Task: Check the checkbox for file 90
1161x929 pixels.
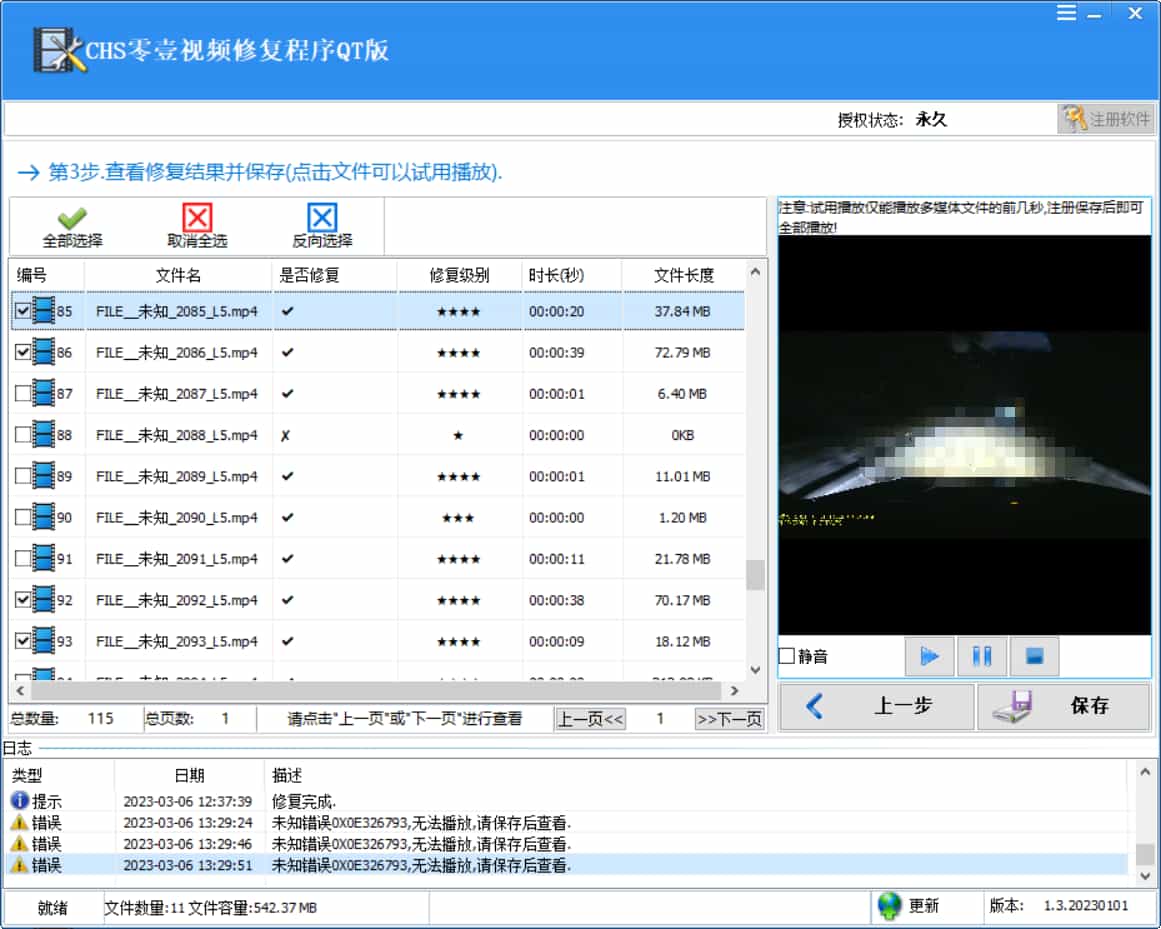Action: pyautogui.click(x=22, y=517)
